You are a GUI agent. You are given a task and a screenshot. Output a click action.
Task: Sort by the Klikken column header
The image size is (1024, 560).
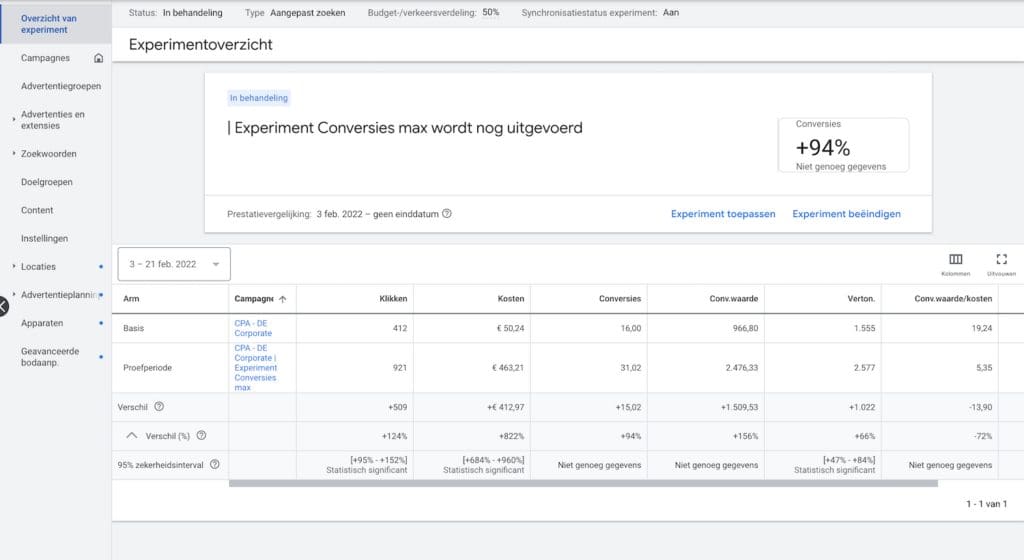[393, 299]
